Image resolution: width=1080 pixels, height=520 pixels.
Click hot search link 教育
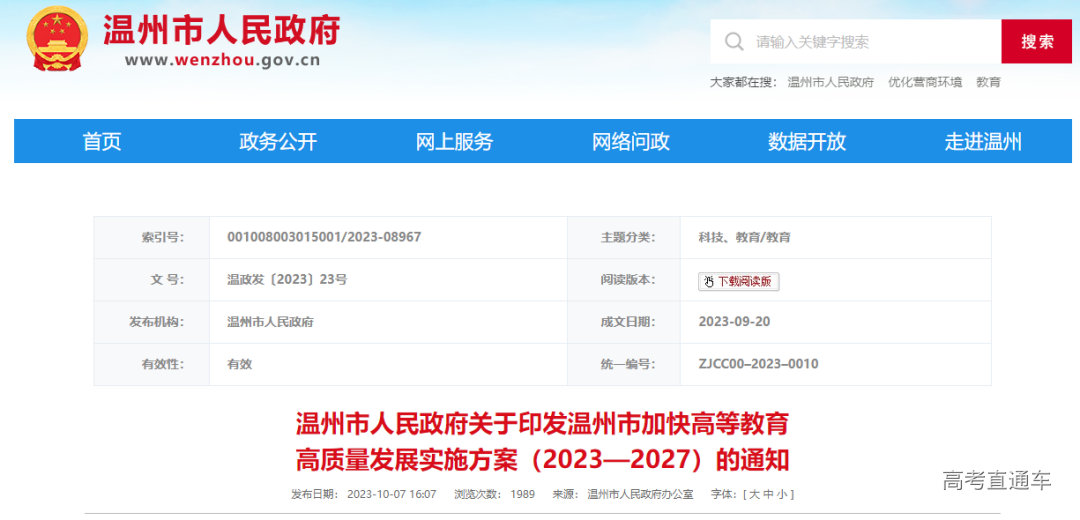(x=988, y=82)
